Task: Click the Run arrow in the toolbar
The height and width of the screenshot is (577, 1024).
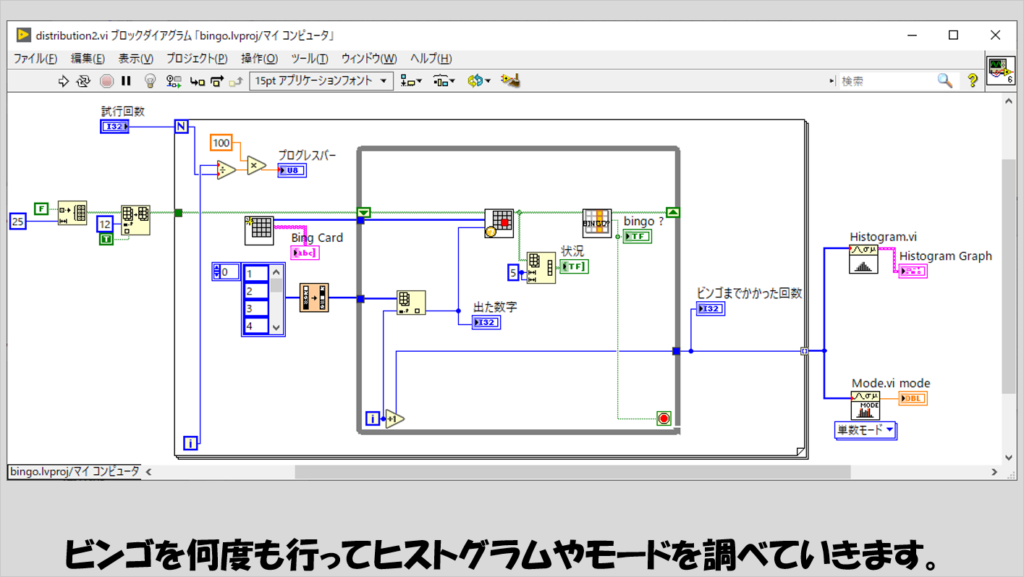Action: pyautogui.click(x=64, y=81)
